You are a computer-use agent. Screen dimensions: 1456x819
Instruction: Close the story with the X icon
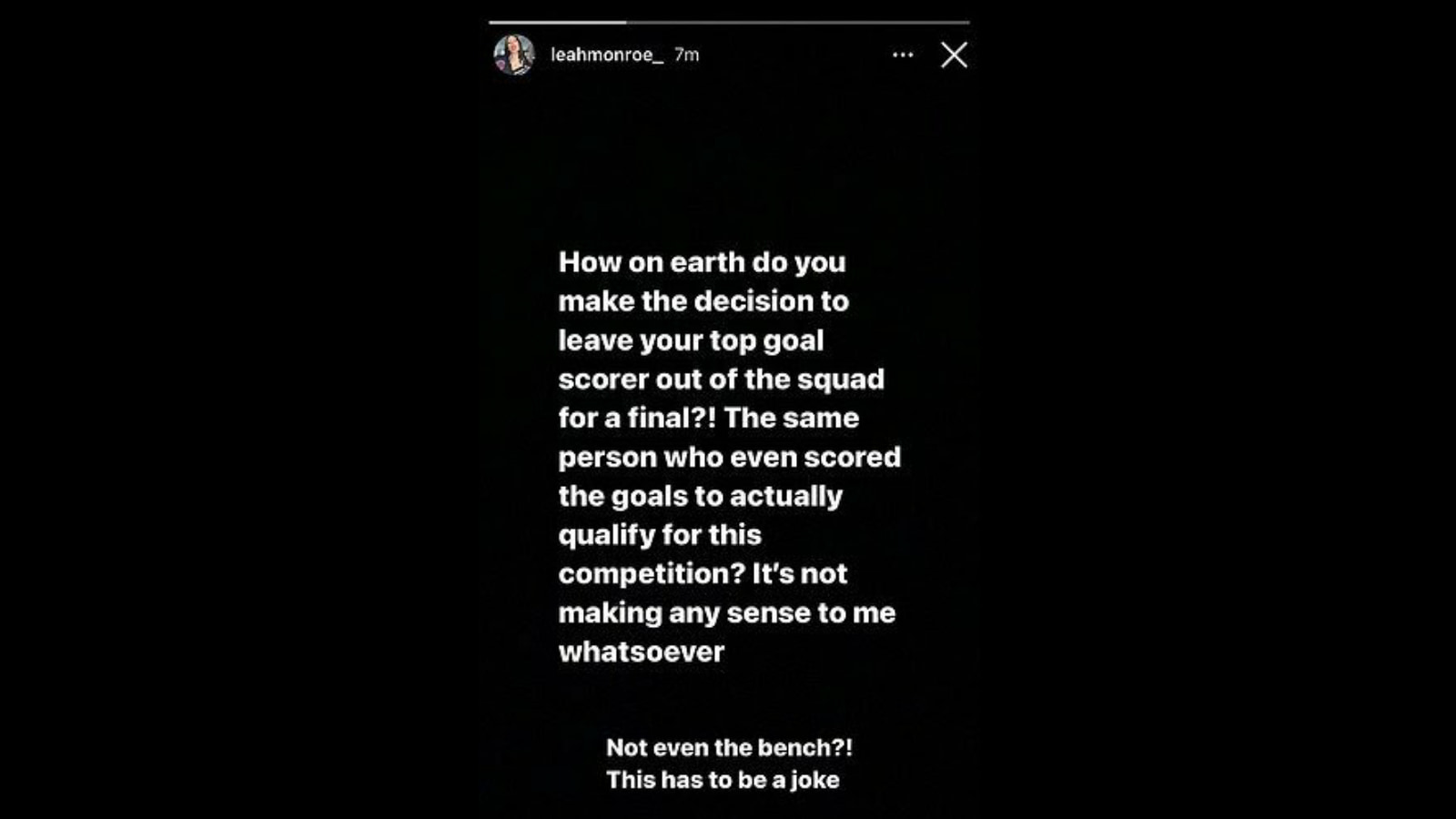[x=954, y=56]
